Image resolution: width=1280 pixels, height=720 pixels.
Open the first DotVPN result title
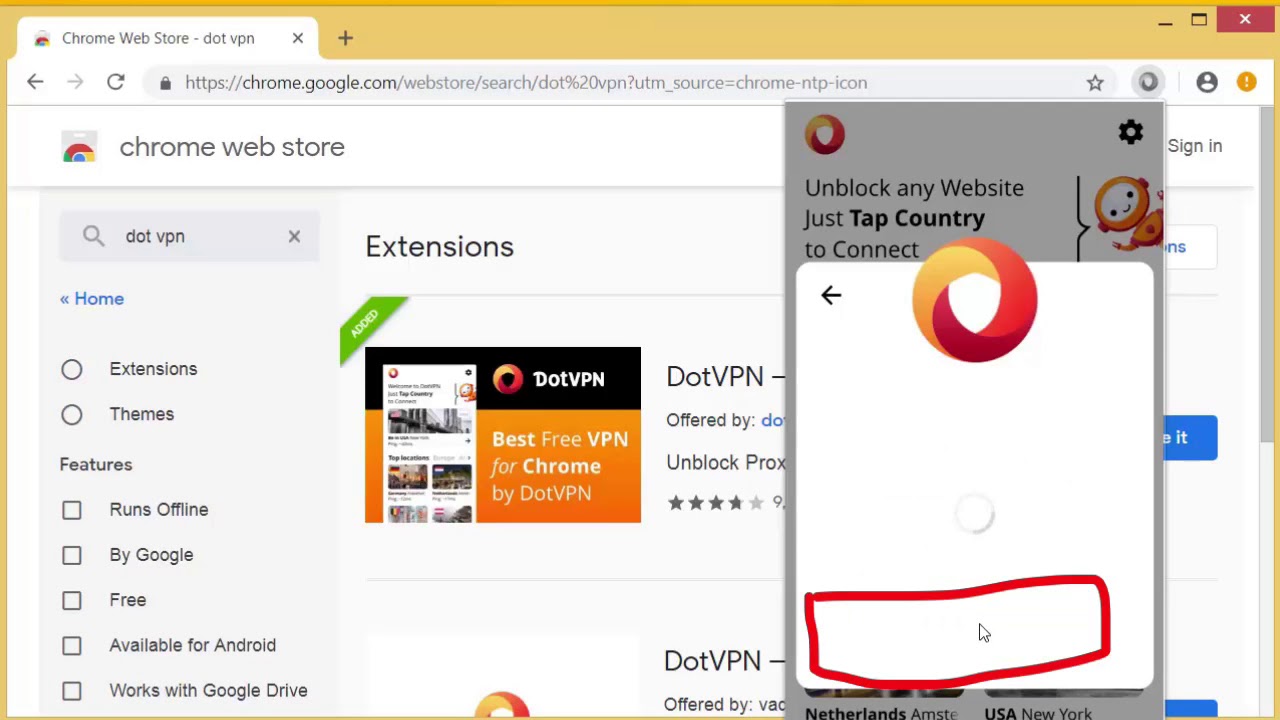point(726,377)
